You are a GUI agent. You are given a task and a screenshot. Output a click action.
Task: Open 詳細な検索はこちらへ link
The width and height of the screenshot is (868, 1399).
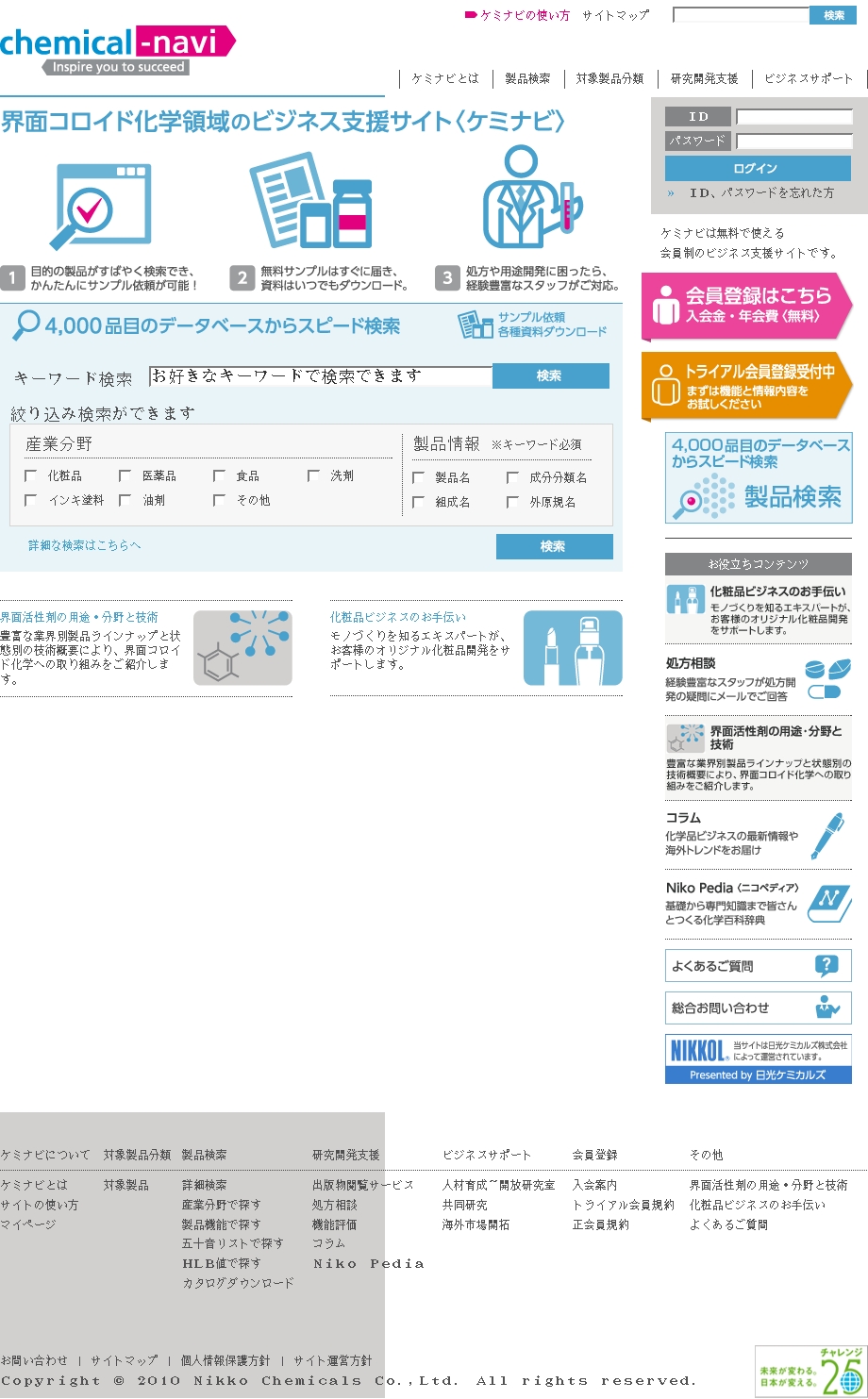tap(85, 545)
